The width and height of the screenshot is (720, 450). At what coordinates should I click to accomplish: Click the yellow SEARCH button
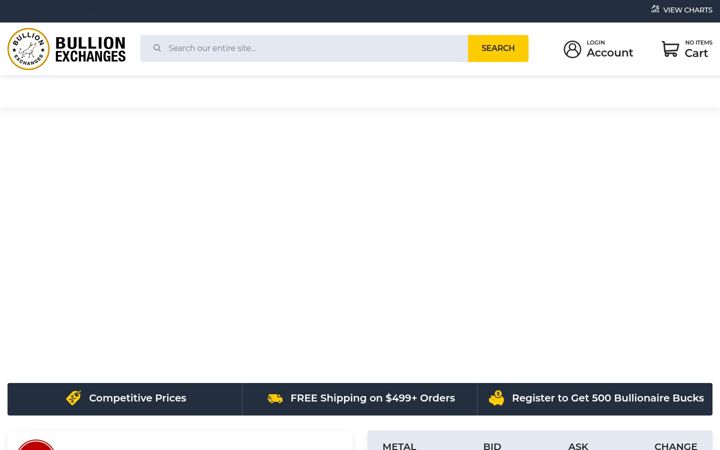498,48
